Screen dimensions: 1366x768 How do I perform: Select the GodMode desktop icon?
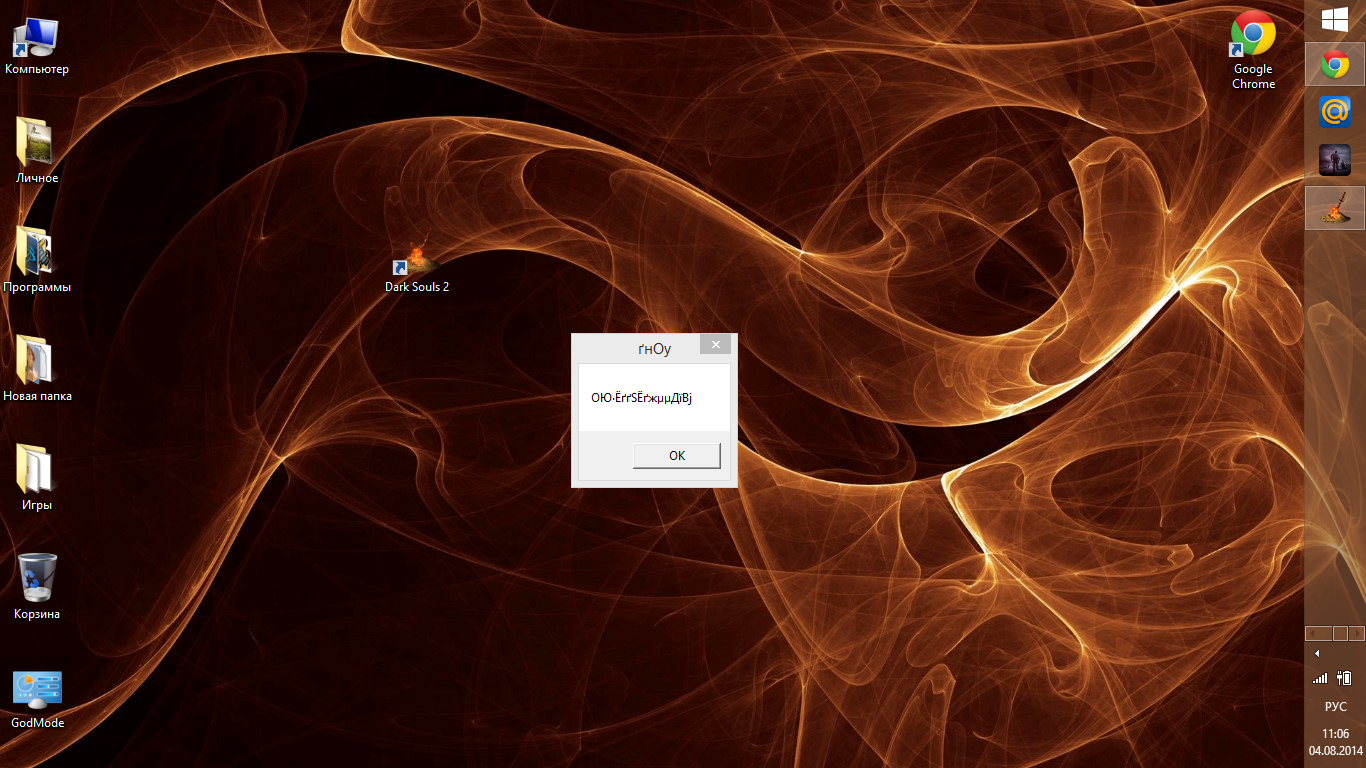(37, 699)
